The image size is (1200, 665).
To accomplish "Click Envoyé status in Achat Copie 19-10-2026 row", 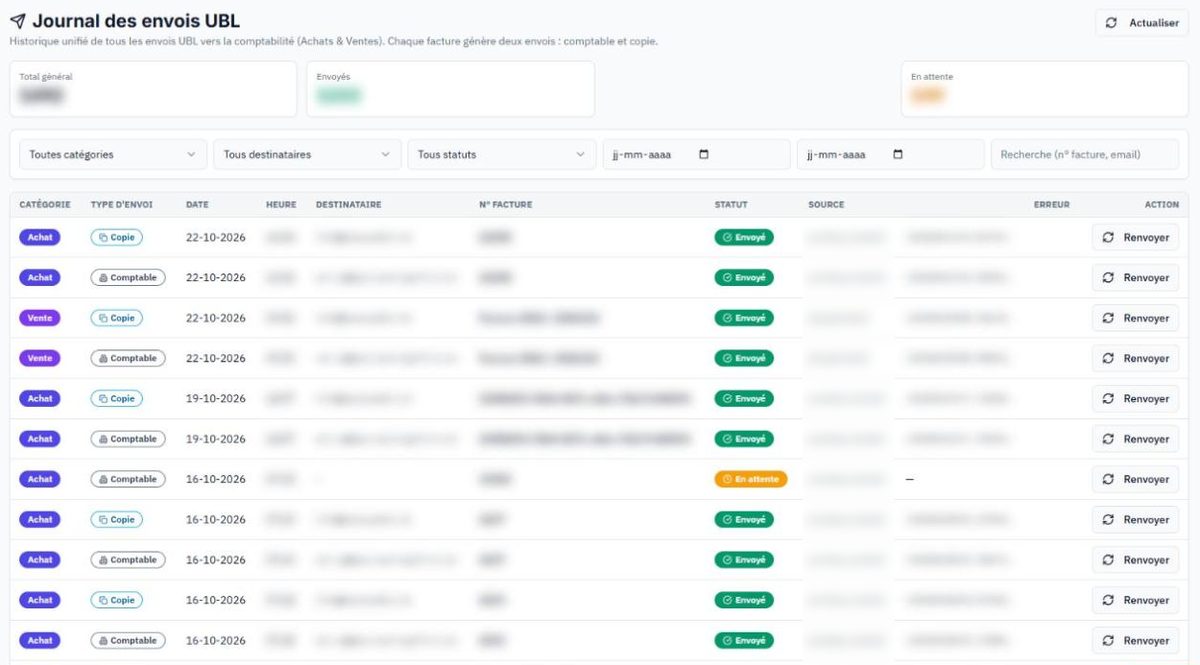I will tap(744, 398).
